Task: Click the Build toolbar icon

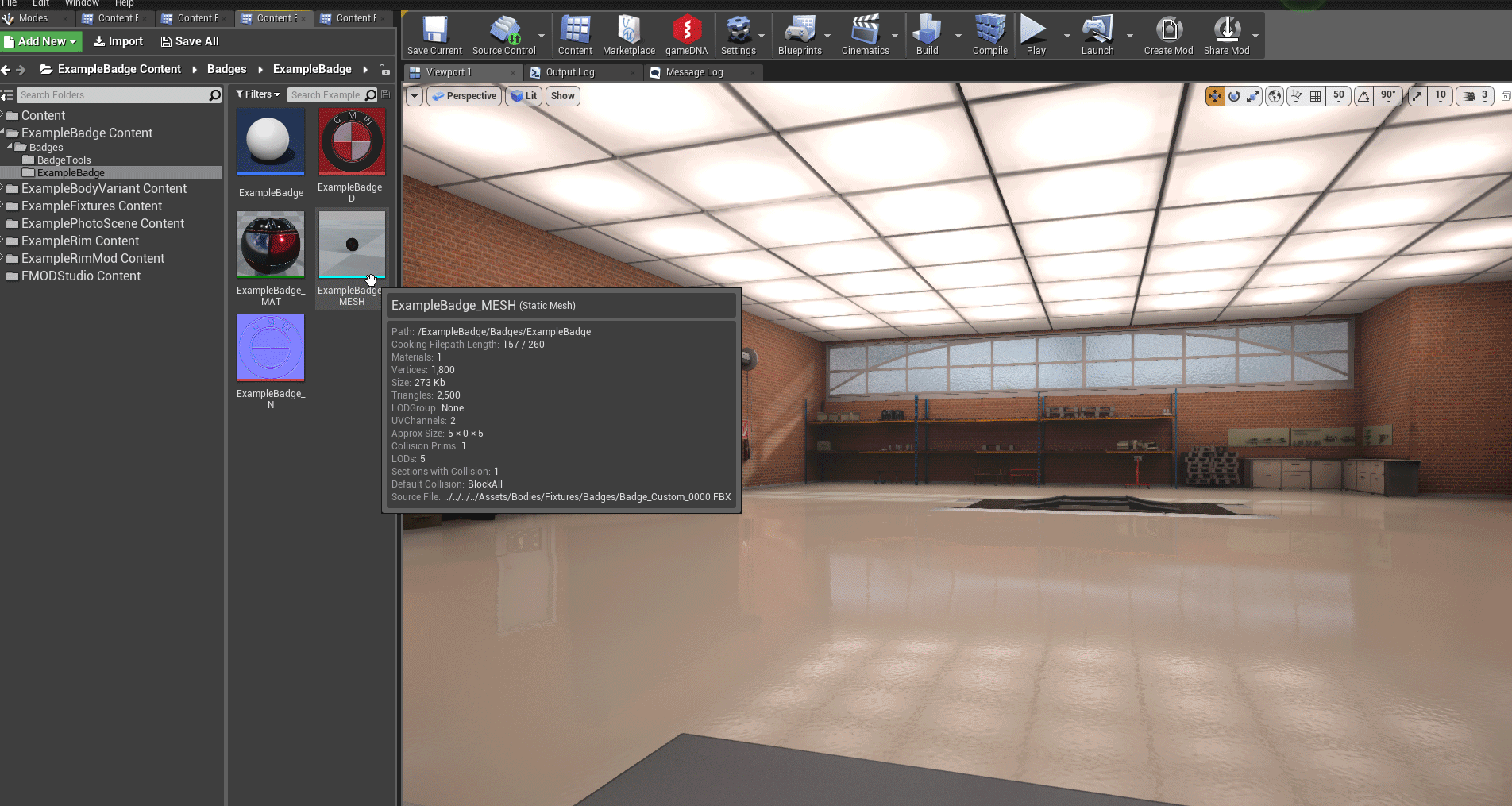Action: [x=927, y=36]
